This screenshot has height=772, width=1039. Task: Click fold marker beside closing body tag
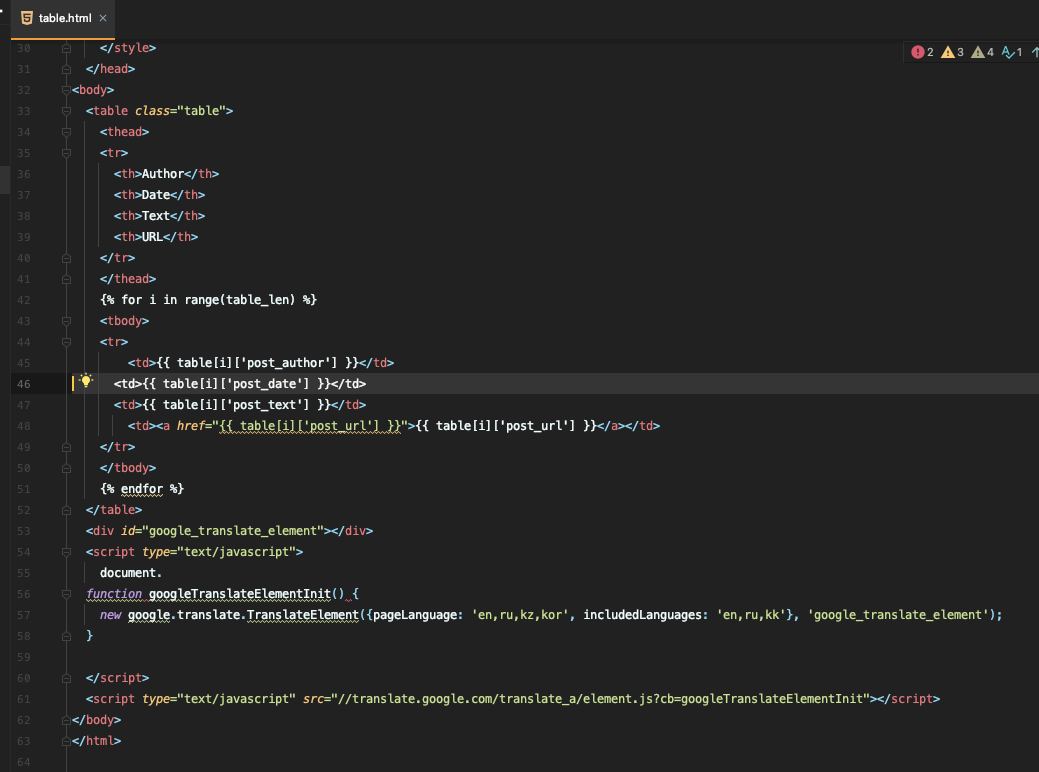(66, 720)
